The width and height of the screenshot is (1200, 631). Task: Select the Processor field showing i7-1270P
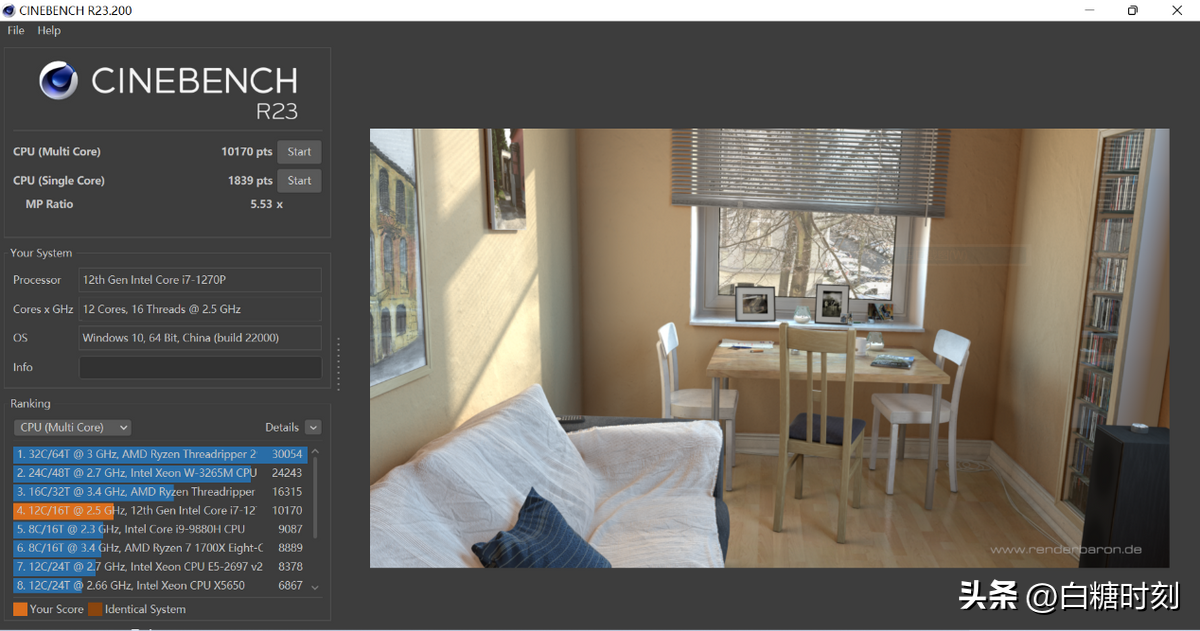[200, 280]
